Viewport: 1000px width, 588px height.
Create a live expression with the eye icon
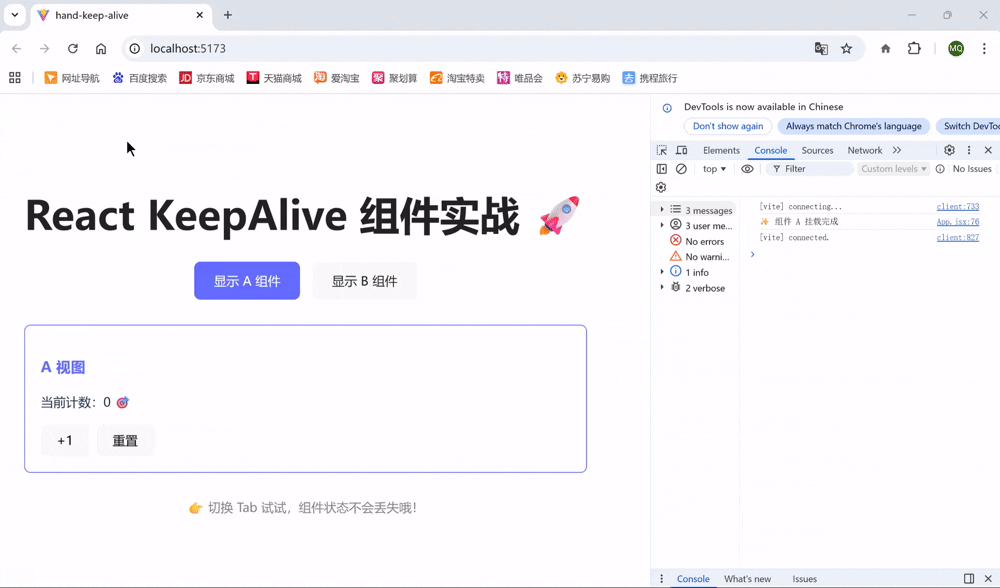[747, 169]
